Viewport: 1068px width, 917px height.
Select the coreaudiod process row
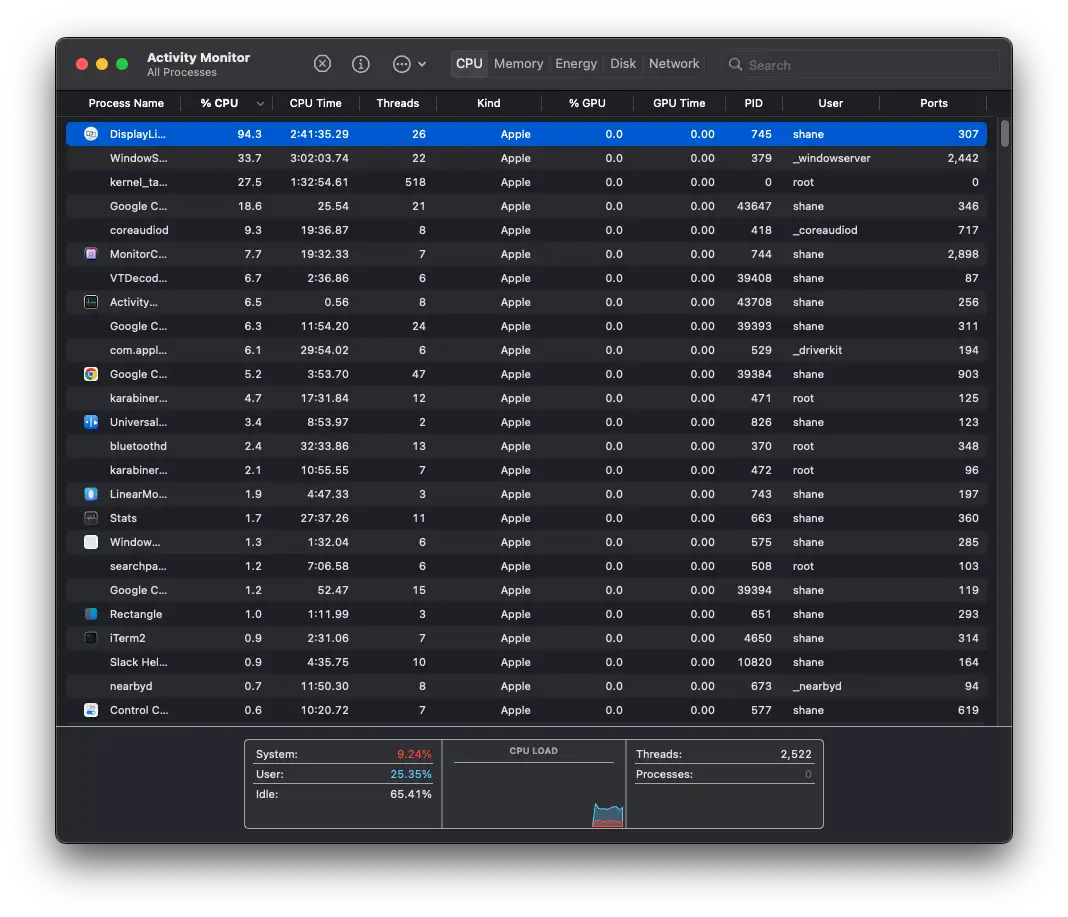526,230
